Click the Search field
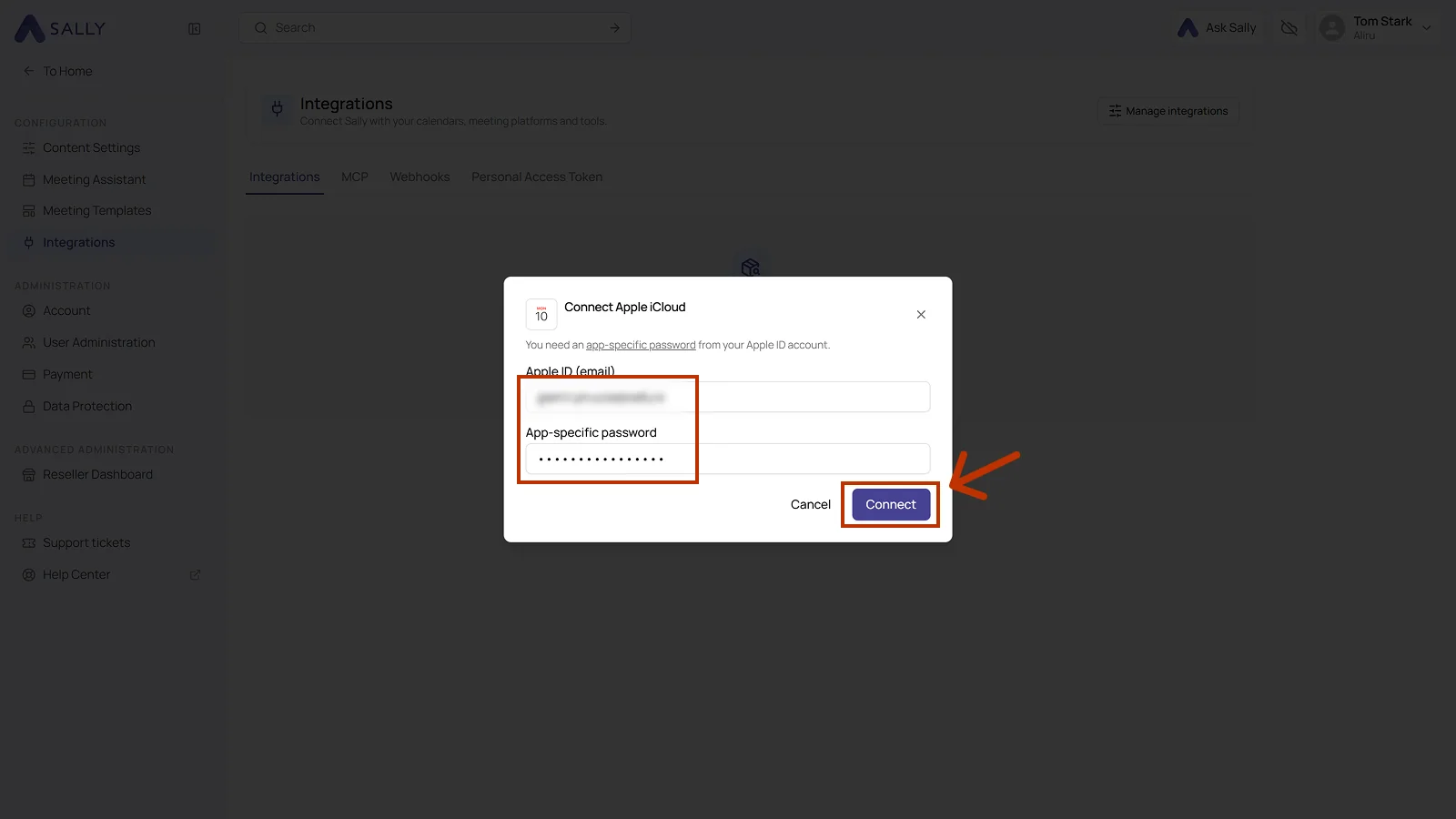Screen dimensions: 1456x819 (435, 28)
